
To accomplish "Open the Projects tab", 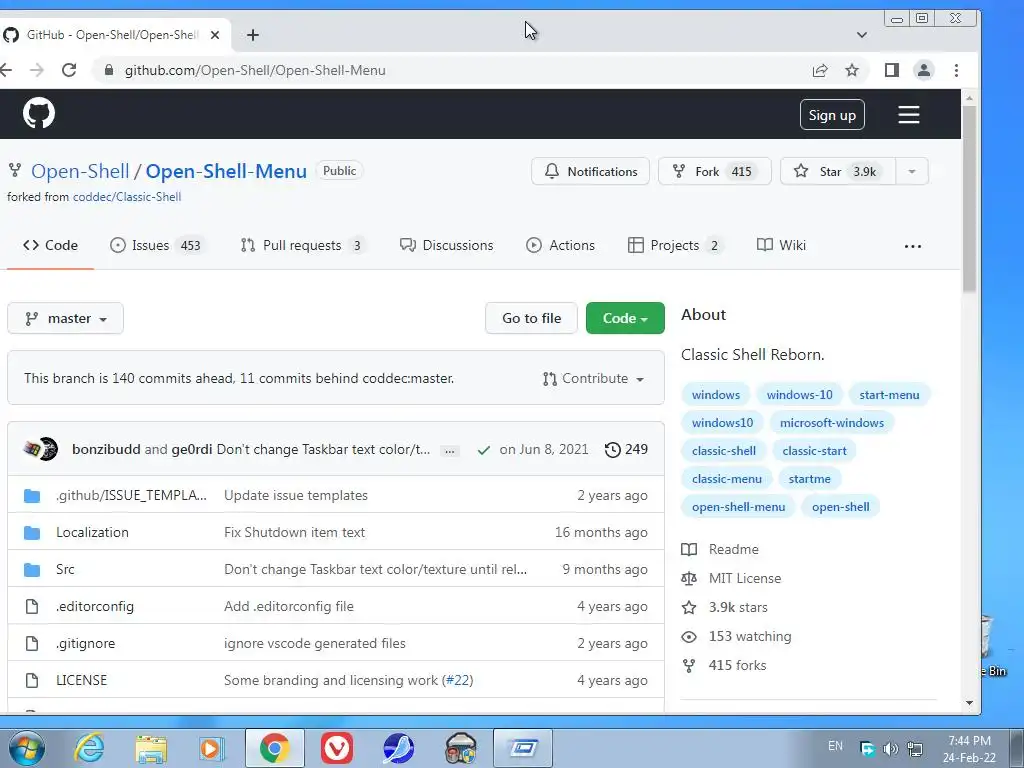I will coord(675,246).
